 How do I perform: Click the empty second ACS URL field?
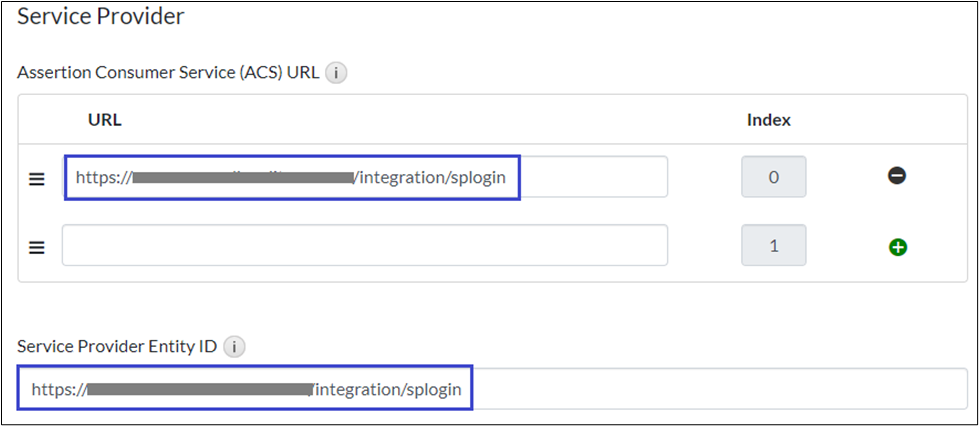364,245
